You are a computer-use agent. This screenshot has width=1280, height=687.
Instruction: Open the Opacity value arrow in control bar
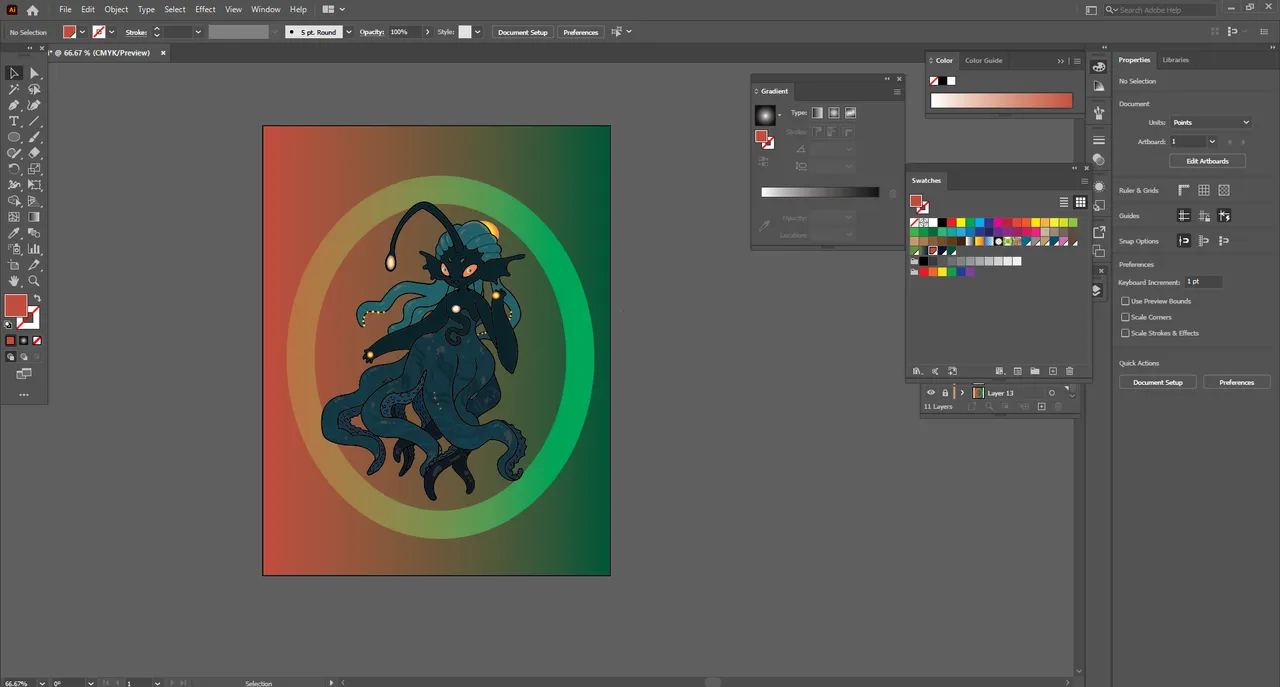427,32
